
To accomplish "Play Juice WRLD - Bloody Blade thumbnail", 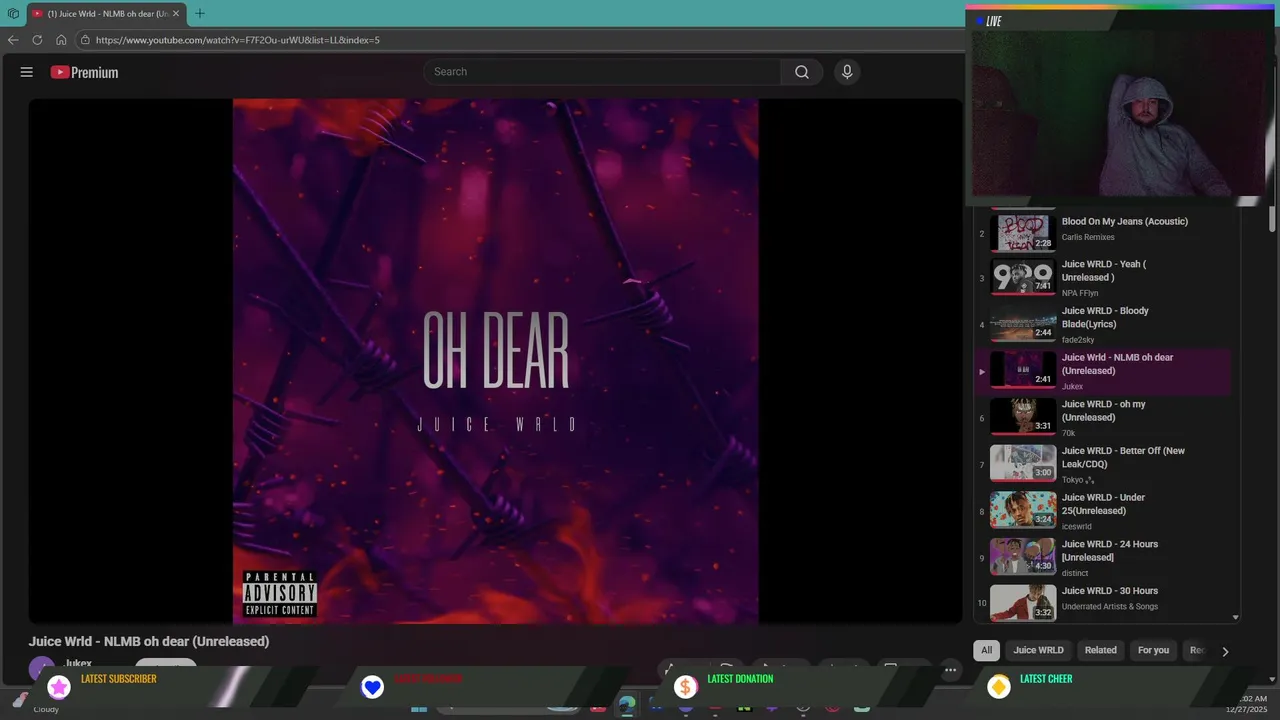I will pyautogui.click(x=1023, y=324).
